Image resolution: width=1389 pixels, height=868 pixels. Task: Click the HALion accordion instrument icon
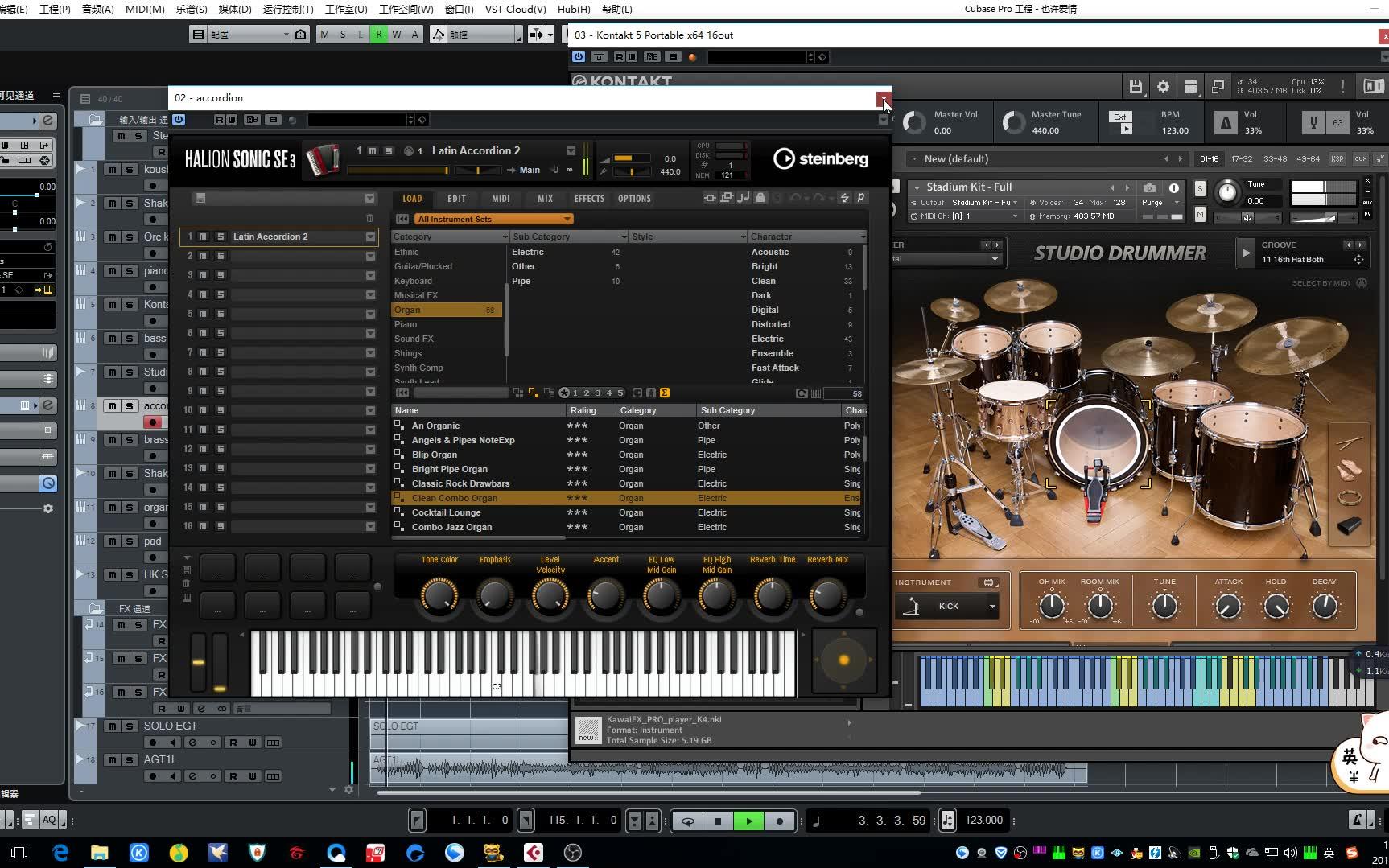click(x=324, y=158)
